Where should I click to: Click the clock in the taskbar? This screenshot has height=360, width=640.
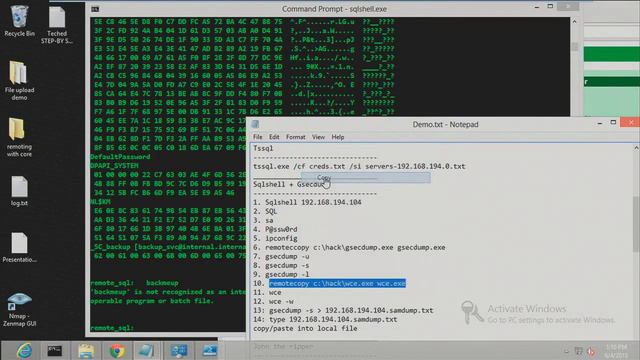pyautogui.click(x=617, y=351)
